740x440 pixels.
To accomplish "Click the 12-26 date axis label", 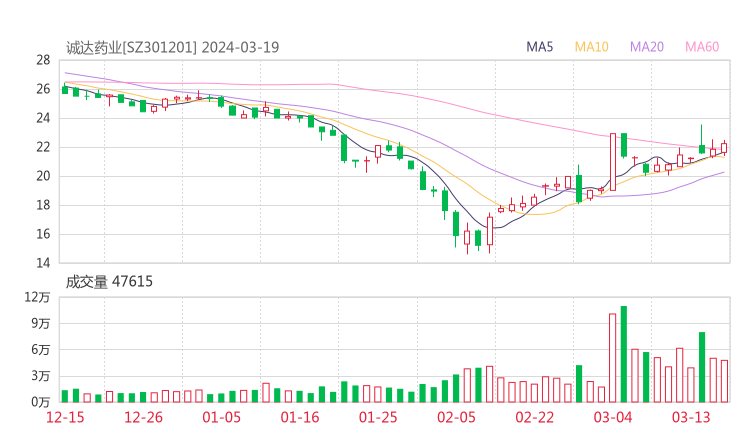I will click(143, 417).
